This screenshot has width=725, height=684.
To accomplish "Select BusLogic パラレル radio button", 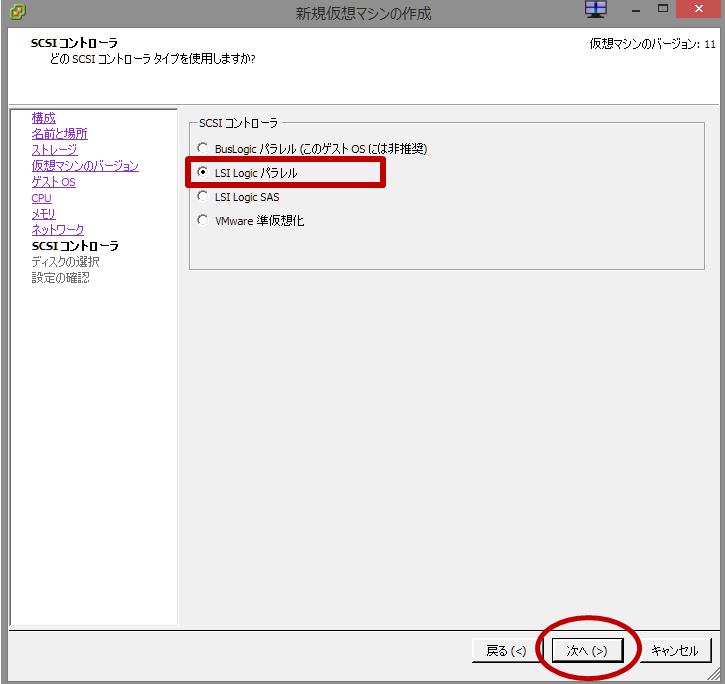I will point(203,148).
